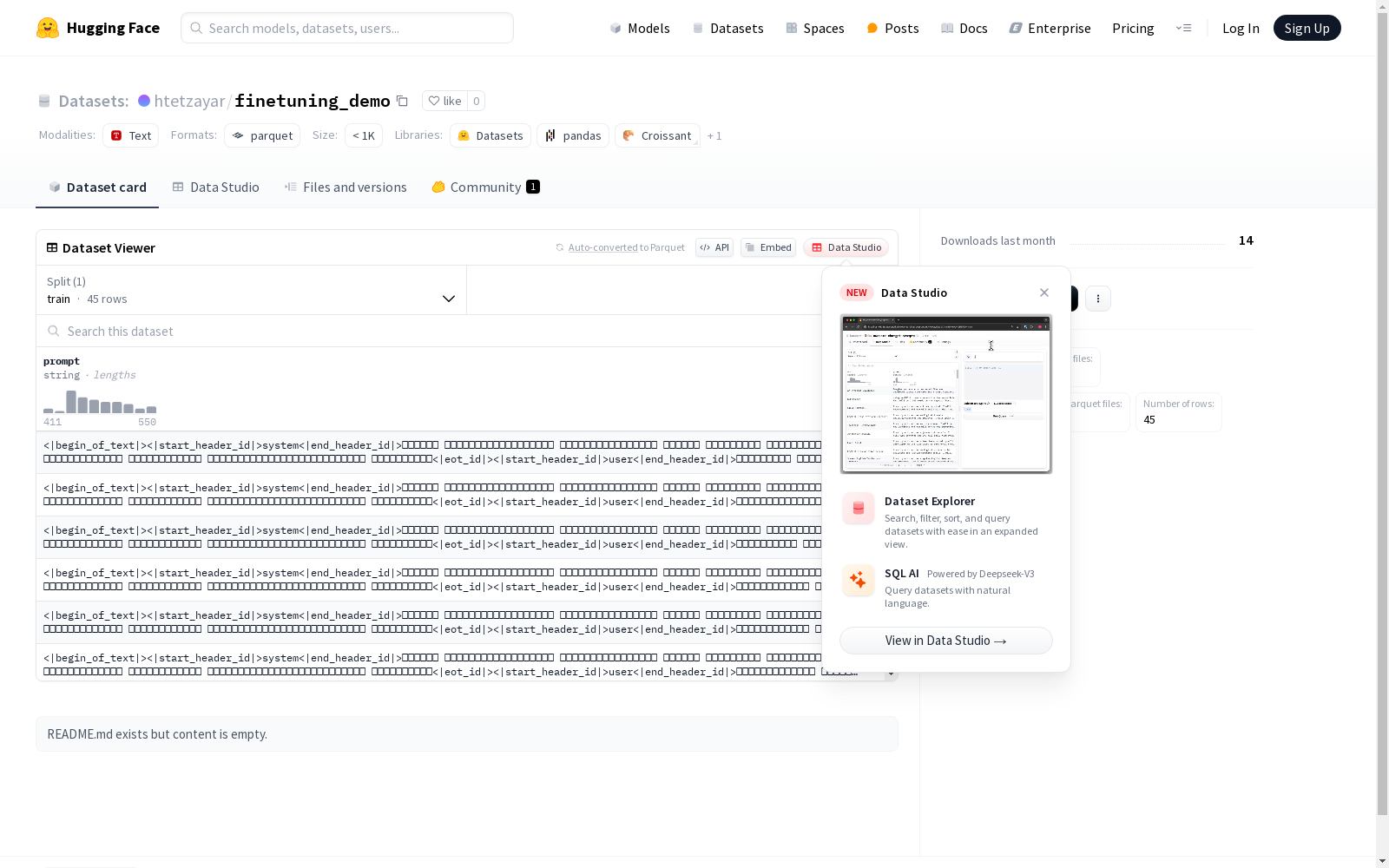Open the Community tab

click(x=485, y=187)
